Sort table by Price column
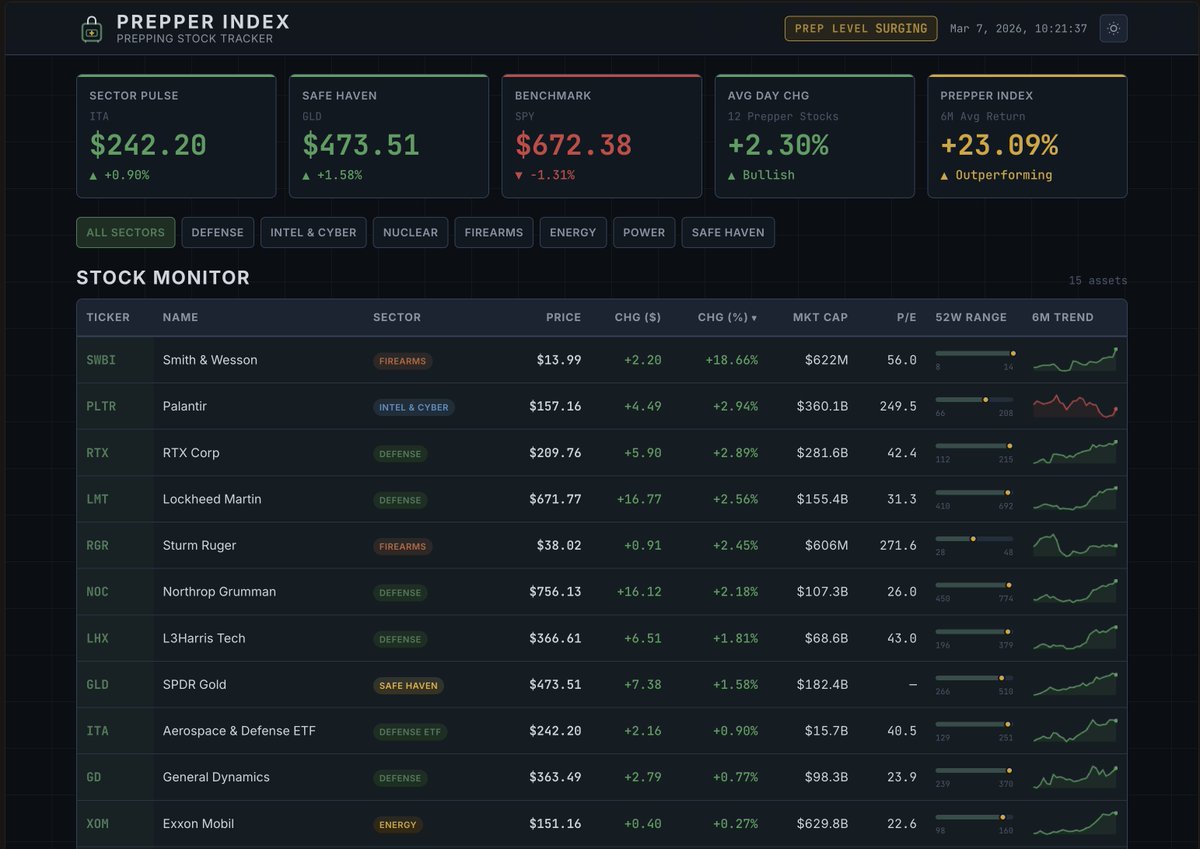 point(563,318)
